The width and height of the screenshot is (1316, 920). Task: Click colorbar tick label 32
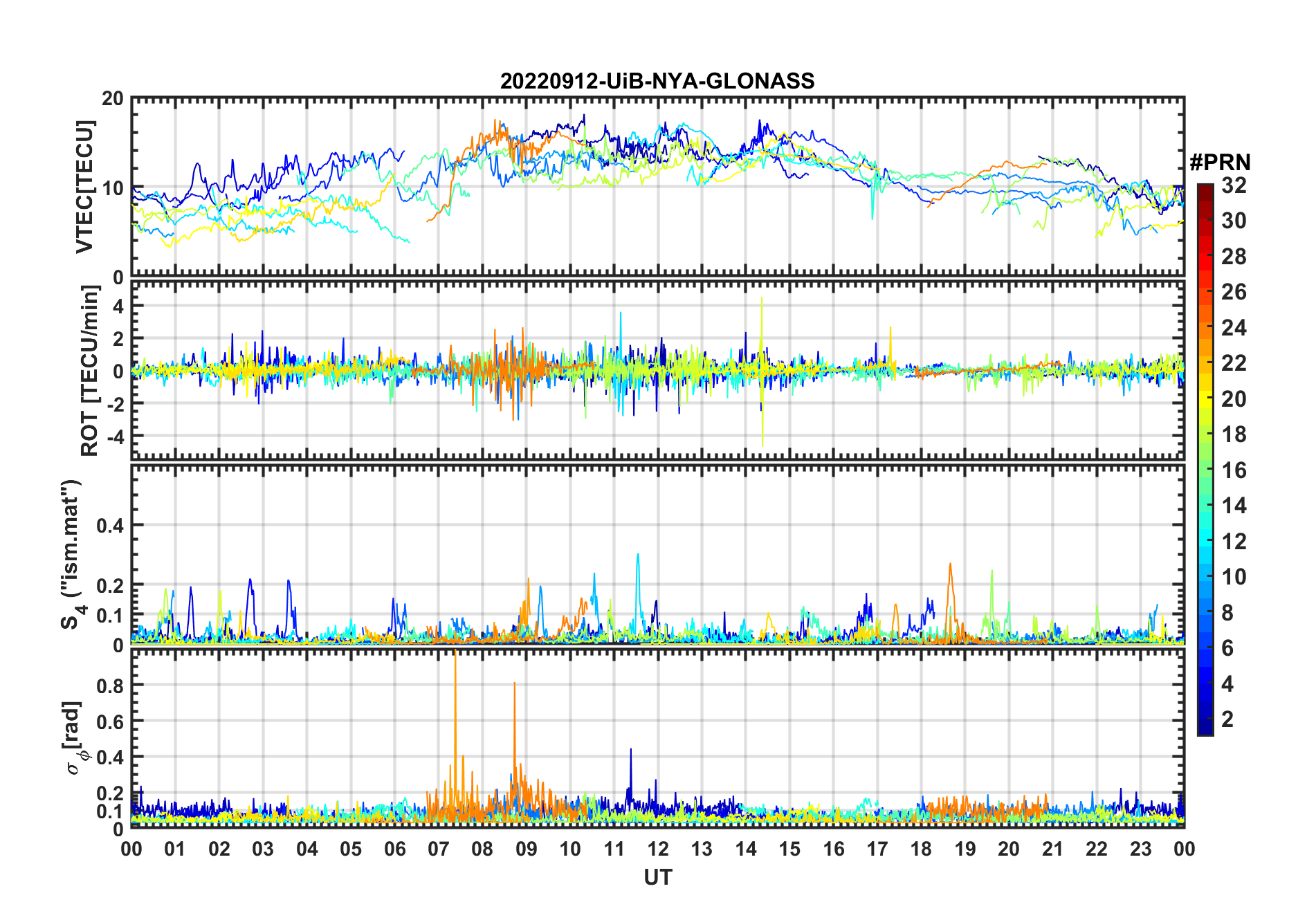pyautogui.click(x=1234, y=185)
